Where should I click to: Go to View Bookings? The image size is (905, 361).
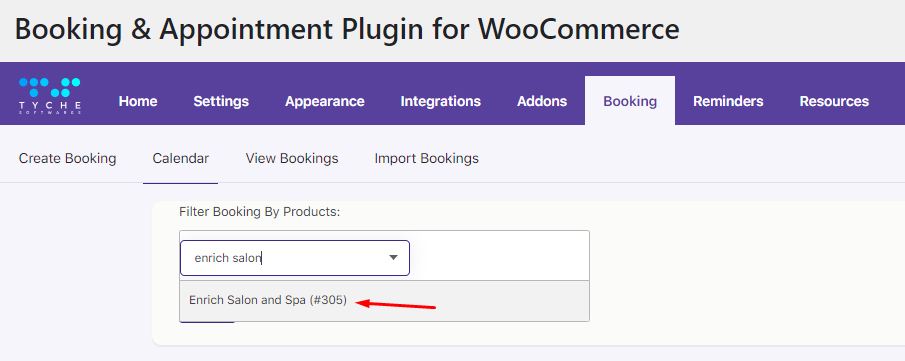292,158
